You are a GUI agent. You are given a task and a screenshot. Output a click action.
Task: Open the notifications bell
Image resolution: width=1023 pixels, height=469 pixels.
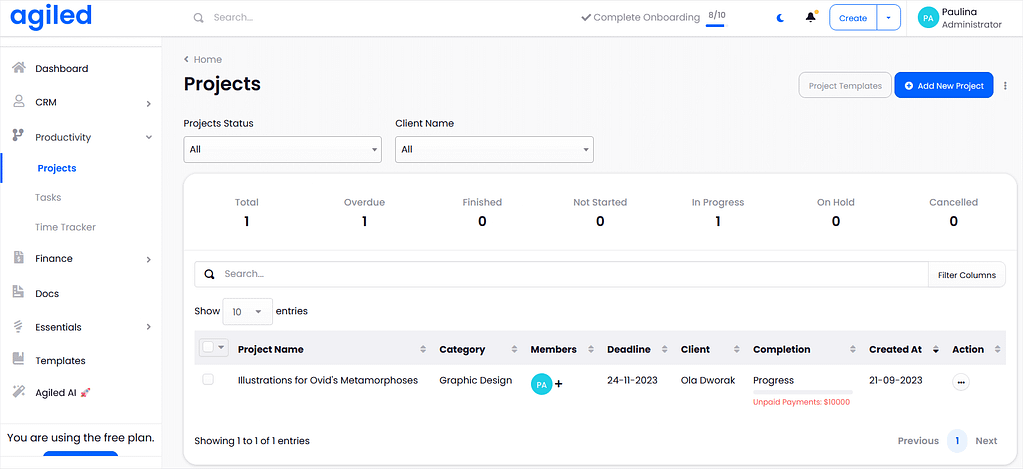tap(810, 18)
